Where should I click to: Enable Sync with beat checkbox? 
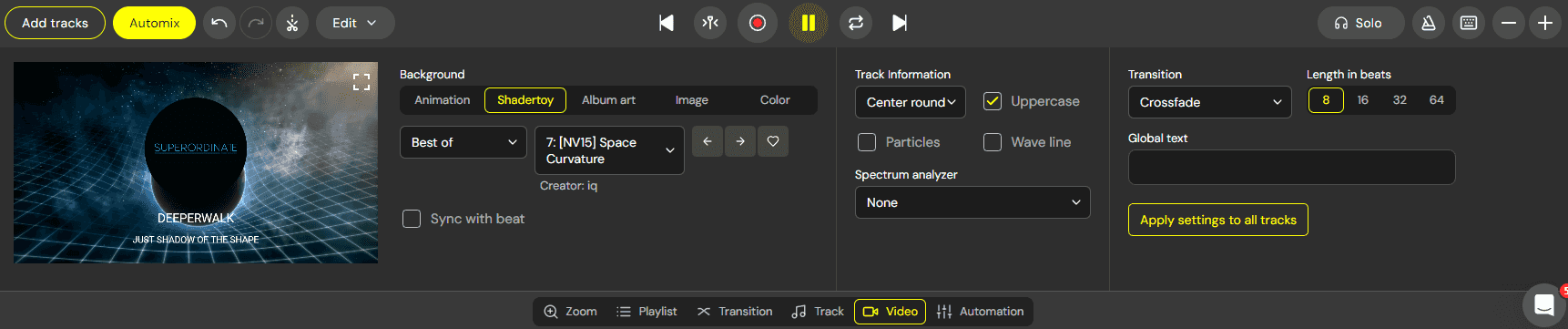[412, 219]
